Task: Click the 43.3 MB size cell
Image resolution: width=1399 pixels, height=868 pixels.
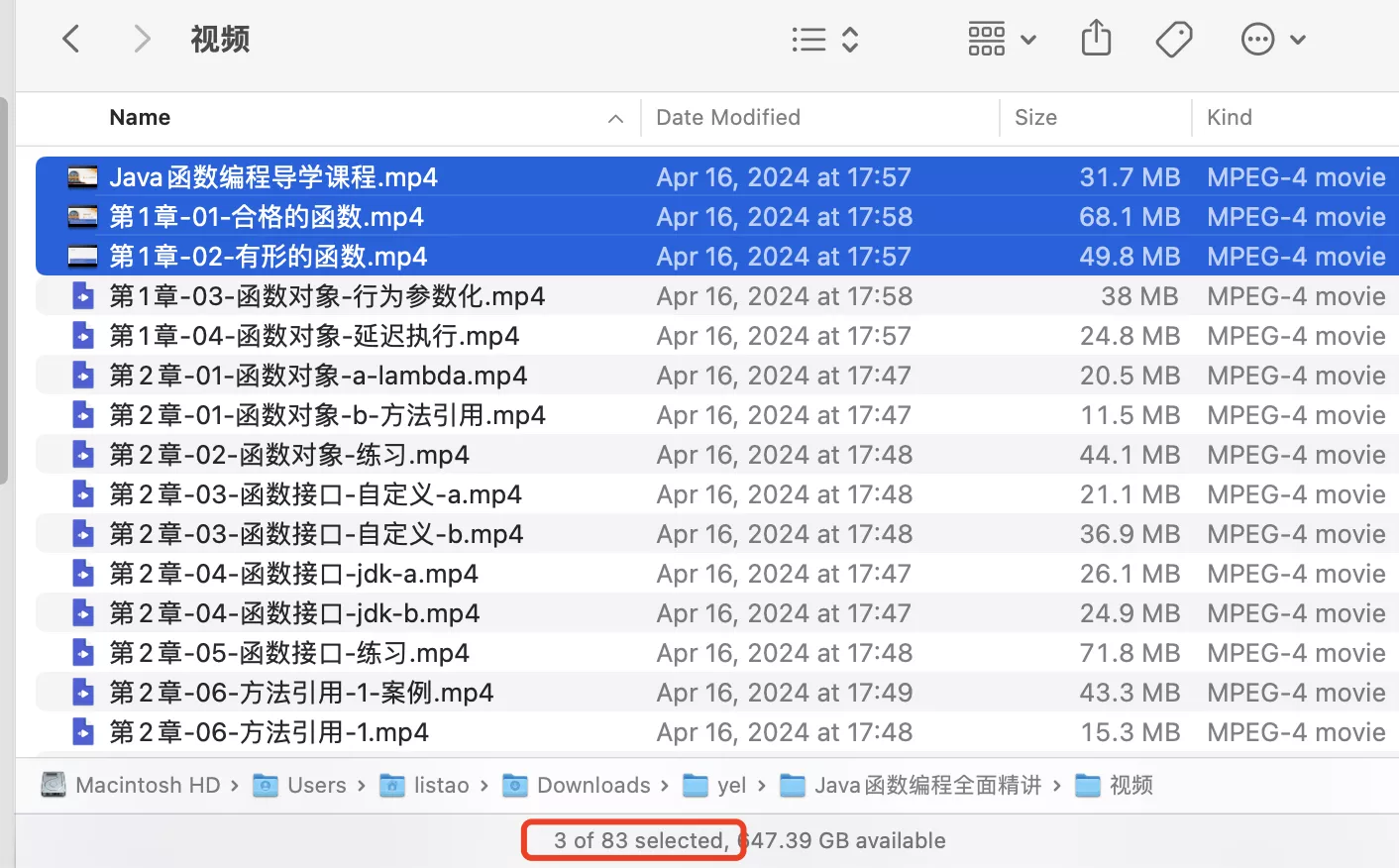Action: pyautogui.click(x=1130, y=693)
